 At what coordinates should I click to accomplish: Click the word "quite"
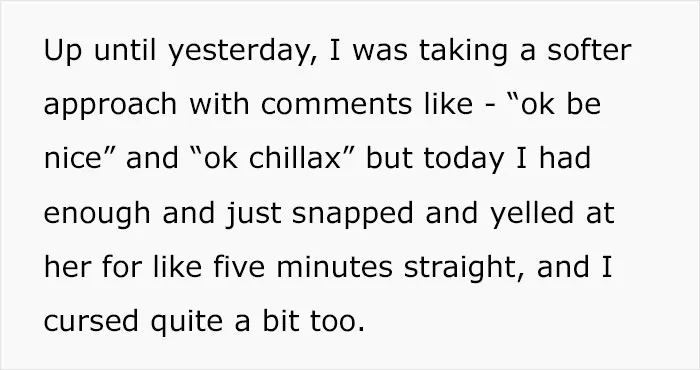[186, 323]
